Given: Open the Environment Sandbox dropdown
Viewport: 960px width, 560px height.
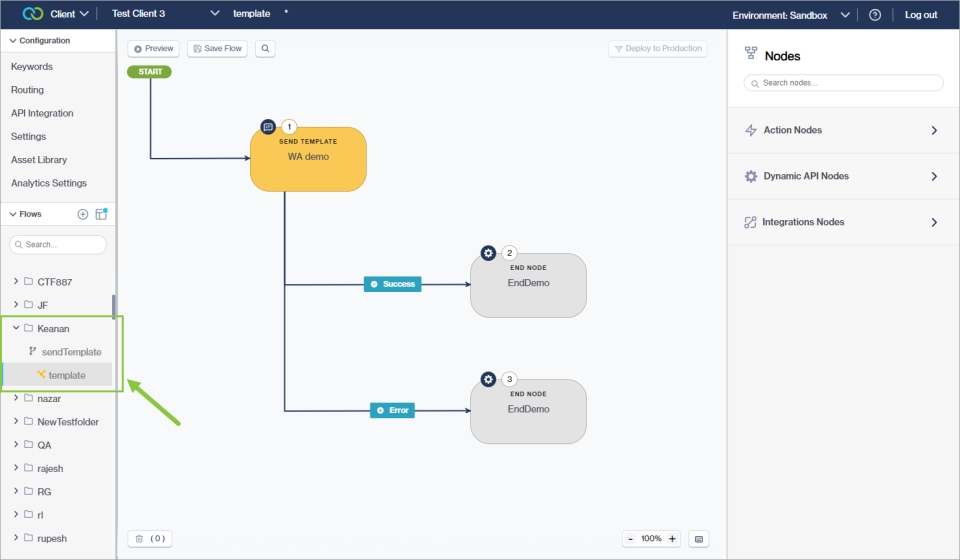Looking at the screenshot, I should 791,15.
